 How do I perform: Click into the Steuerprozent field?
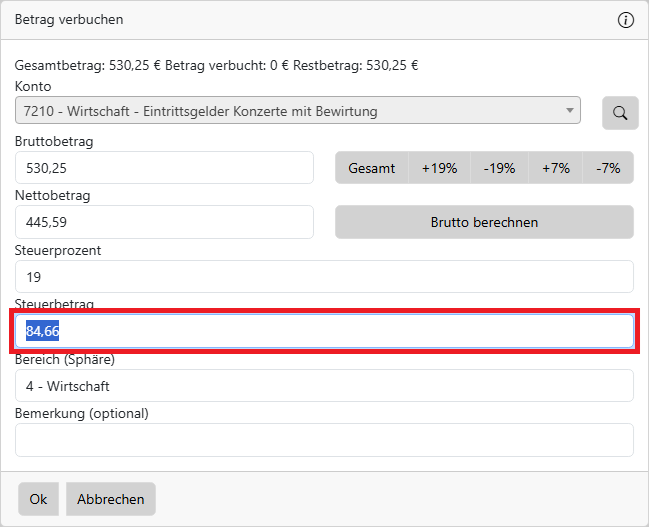point(324,277)
